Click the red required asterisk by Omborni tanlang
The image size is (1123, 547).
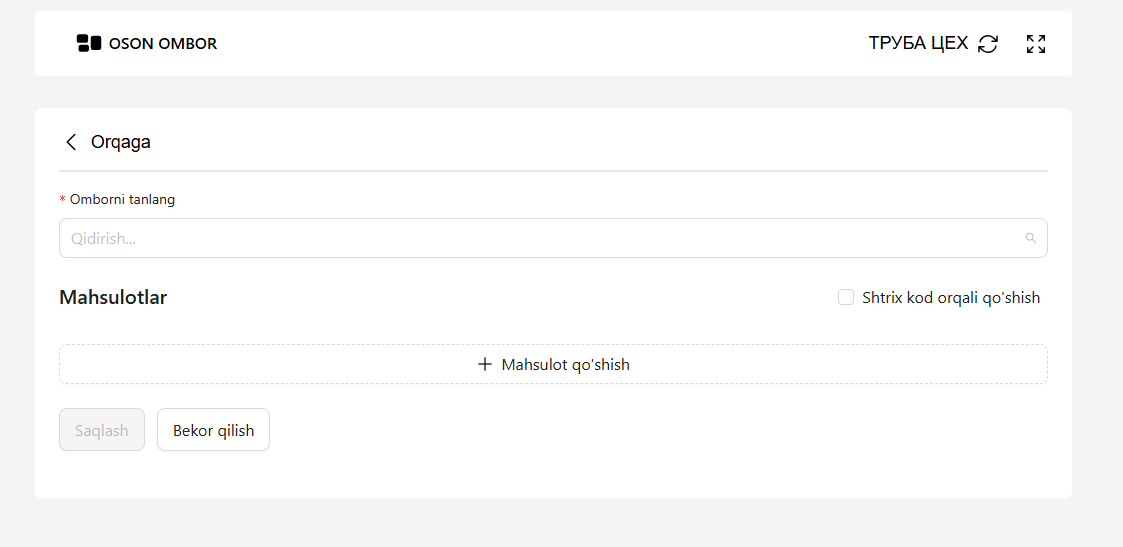point(62,200)
